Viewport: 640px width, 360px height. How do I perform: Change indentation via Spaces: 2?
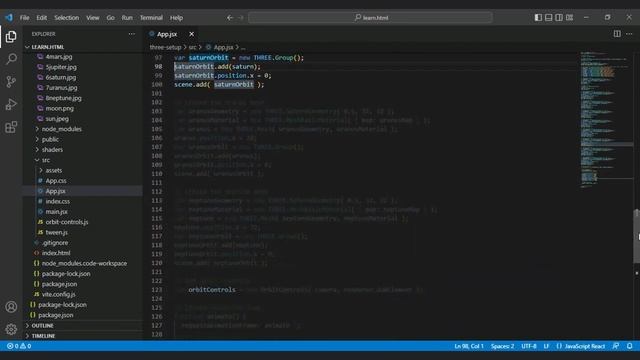[502, 346]
